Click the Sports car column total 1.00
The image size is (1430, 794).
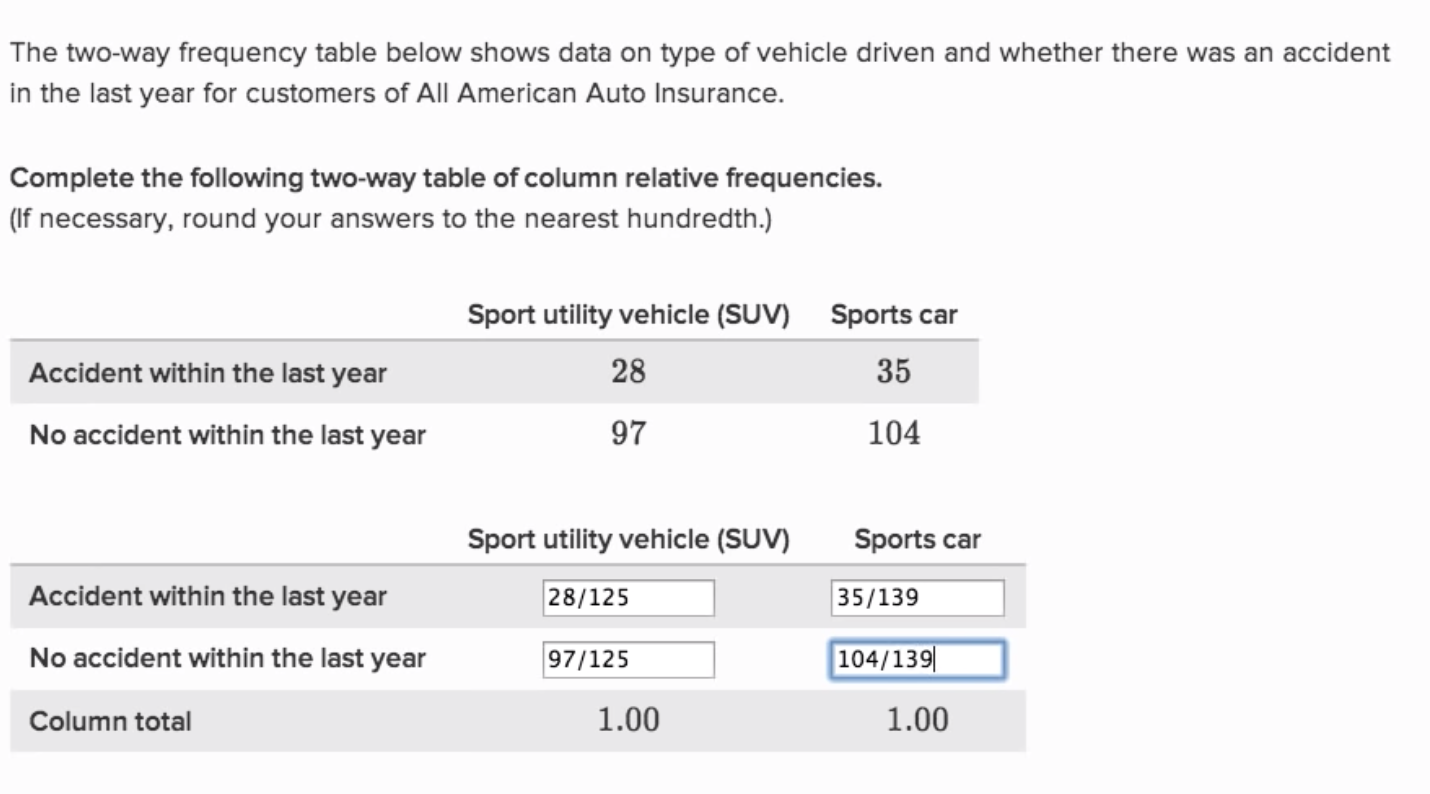point(917,720)
